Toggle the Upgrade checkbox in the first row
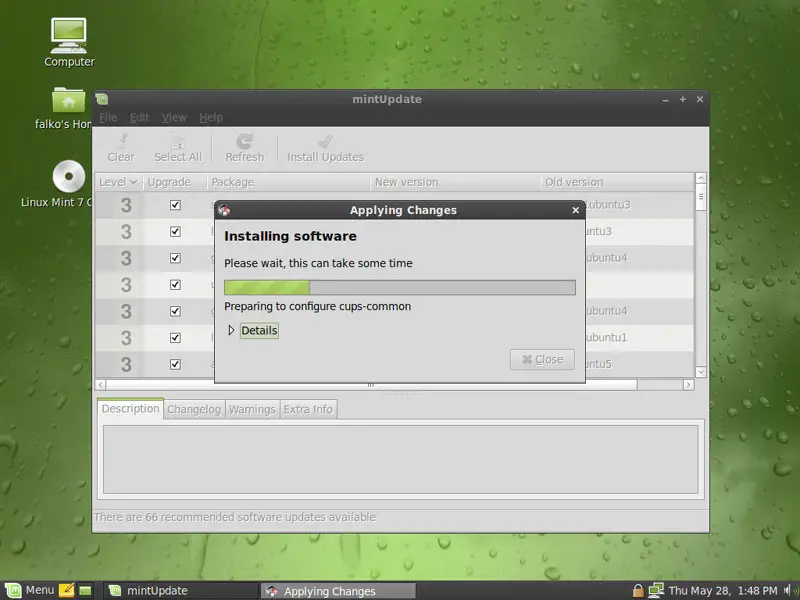This screenshot has width=800, height=600. click(x=175, y=205)
